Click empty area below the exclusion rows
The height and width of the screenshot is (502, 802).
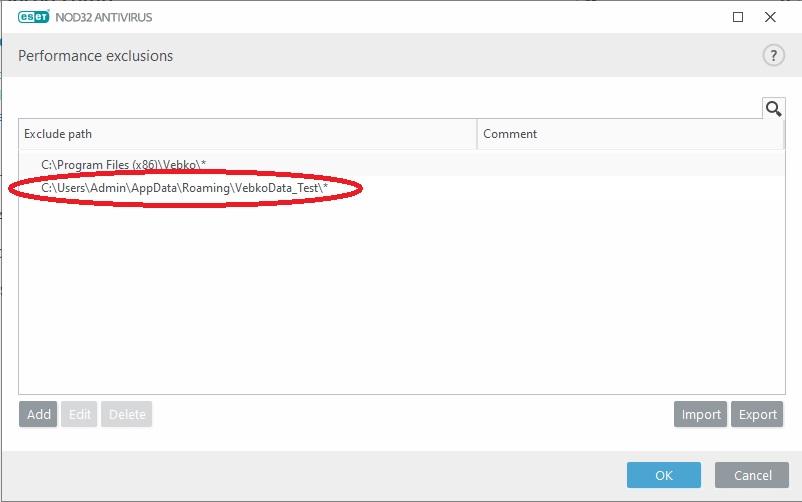[400, 300]
